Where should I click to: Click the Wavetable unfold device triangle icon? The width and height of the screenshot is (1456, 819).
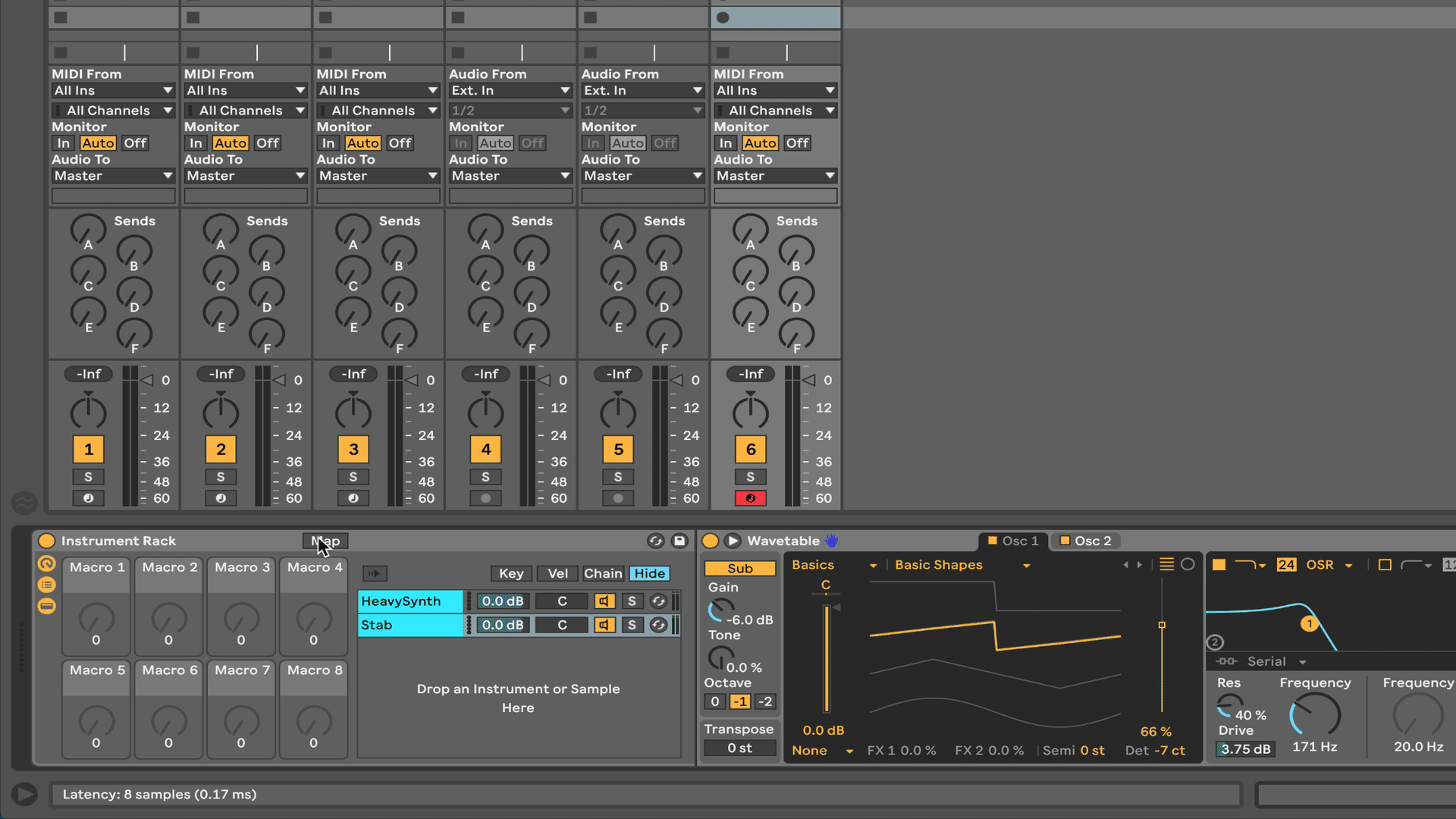(x=733, y=541)
